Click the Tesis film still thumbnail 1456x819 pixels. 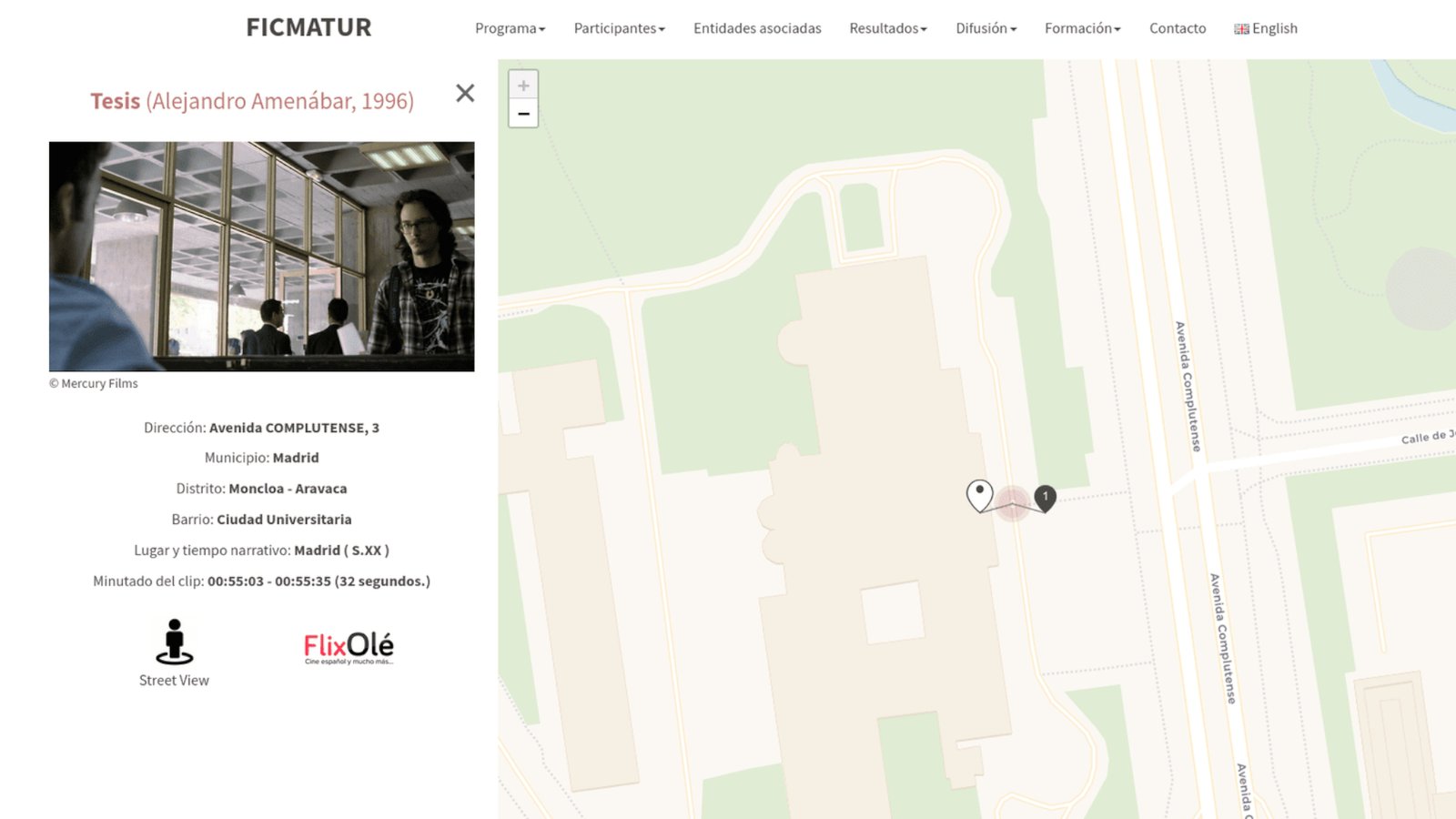(261, 256)
